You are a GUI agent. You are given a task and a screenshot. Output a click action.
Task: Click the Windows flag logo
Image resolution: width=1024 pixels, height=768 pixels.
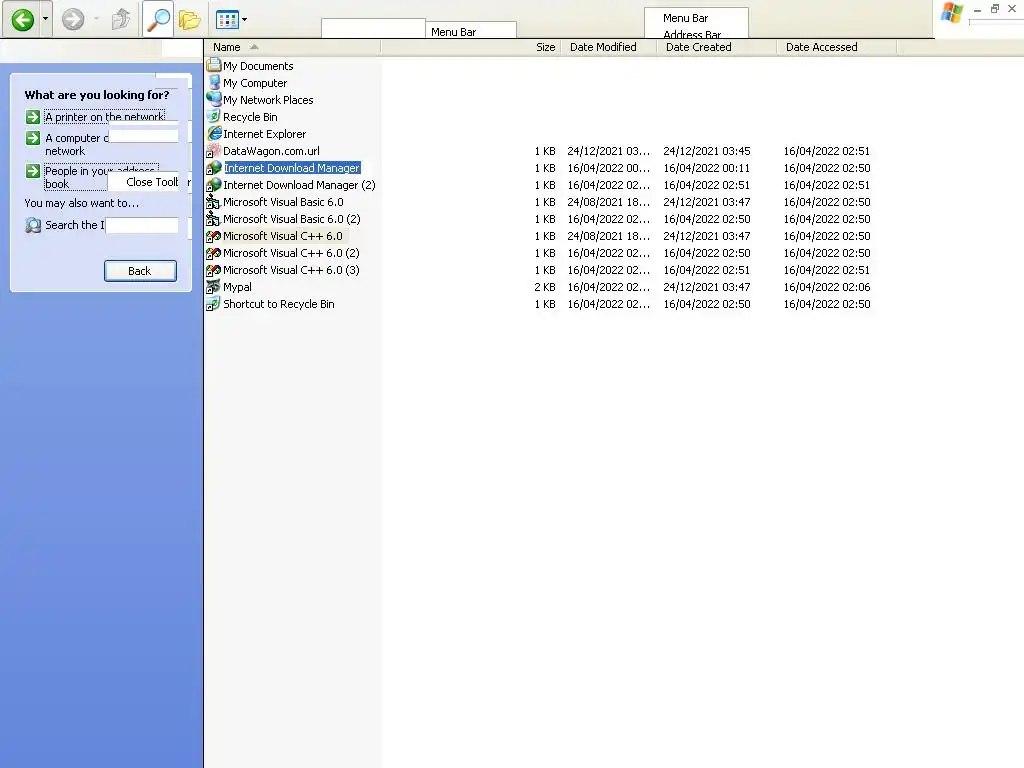tap(952, 12)
